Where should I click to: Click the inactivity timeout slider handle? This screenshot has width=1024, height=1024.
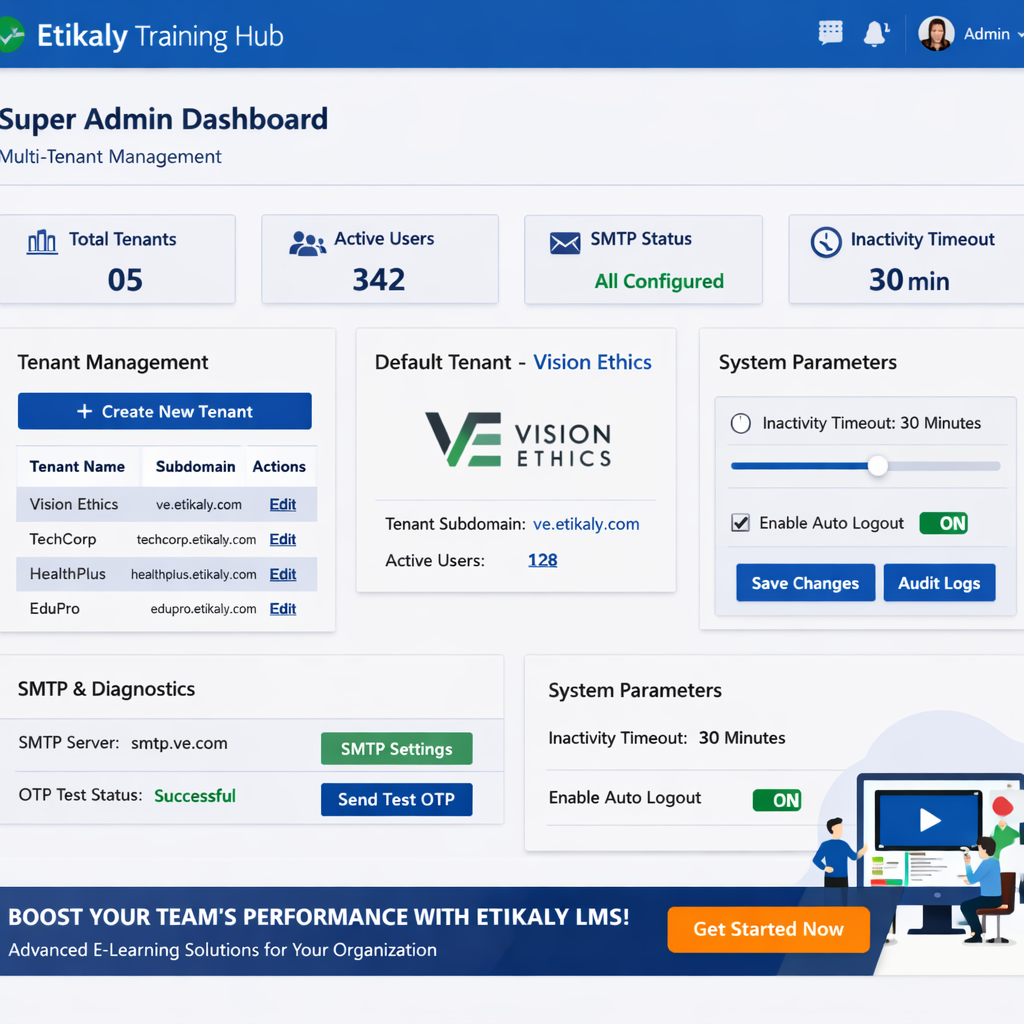[877, 466]
